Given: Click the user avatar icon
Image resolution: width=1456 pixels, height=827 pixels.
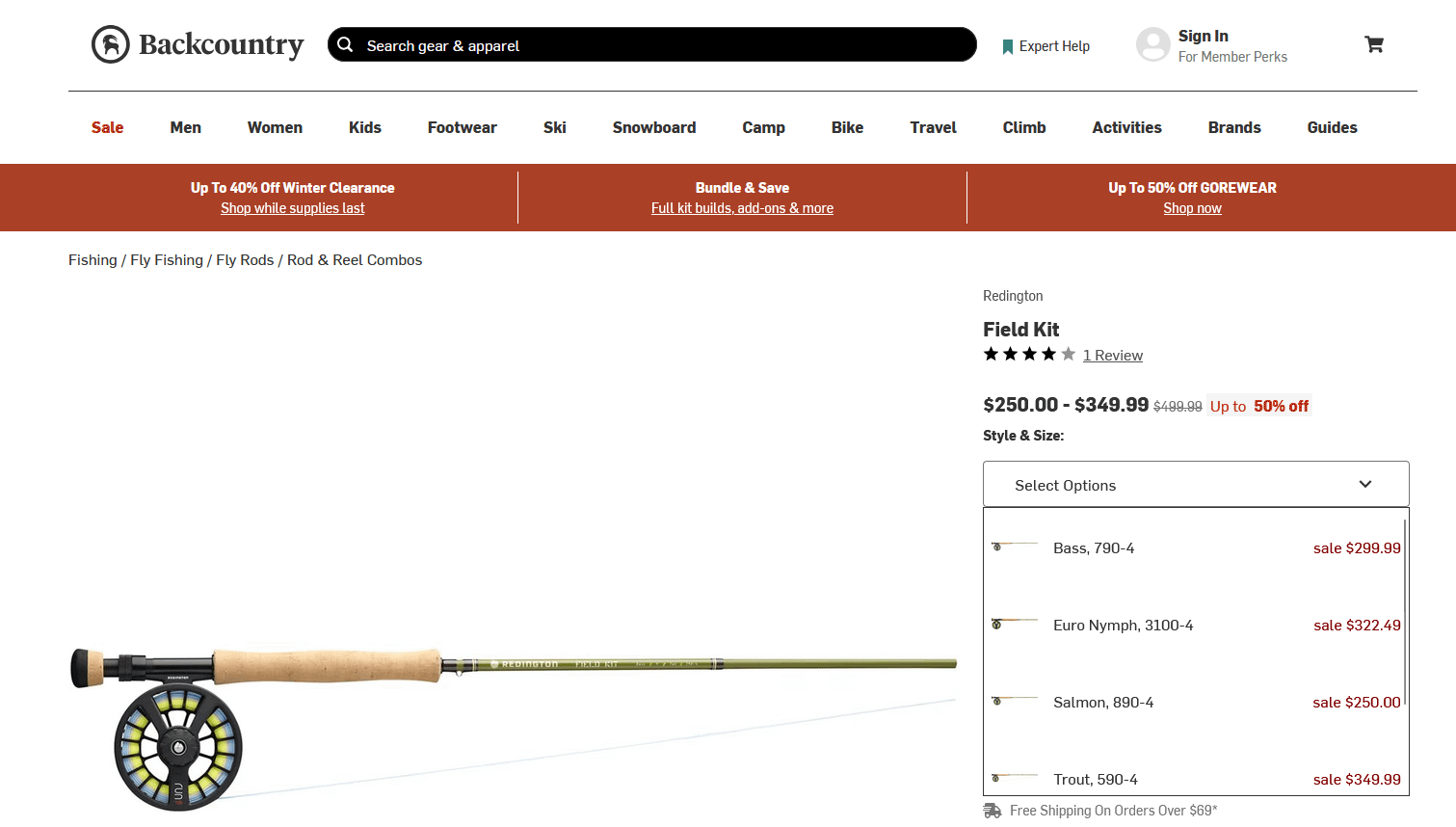Looking at the screenshot, I should pyautogui.click(x=1152, y=44).
